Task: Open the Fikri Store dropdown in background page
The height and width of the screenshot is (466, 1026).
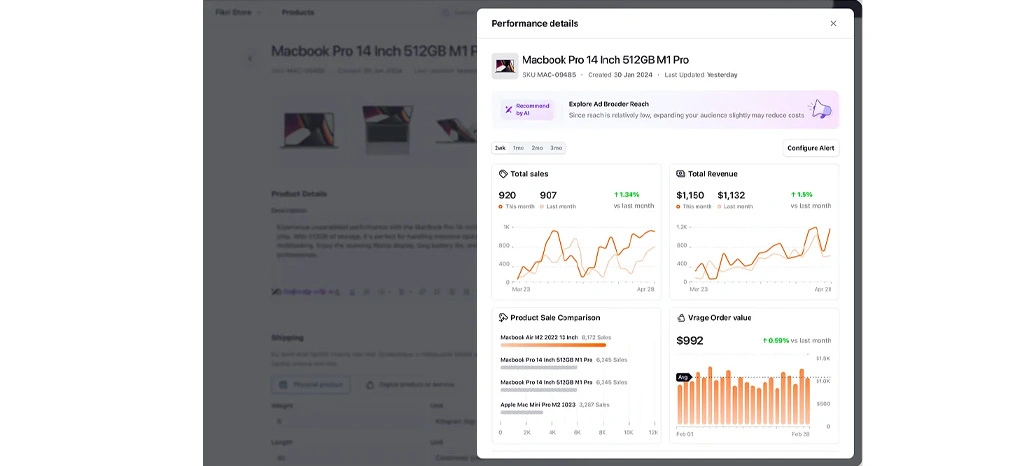Action: 238,12
